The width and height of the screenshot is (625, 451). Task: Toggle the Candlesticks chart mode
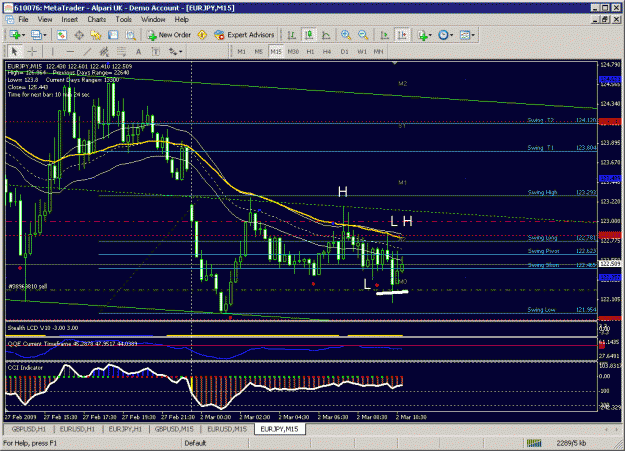click(x=309, y=35)
